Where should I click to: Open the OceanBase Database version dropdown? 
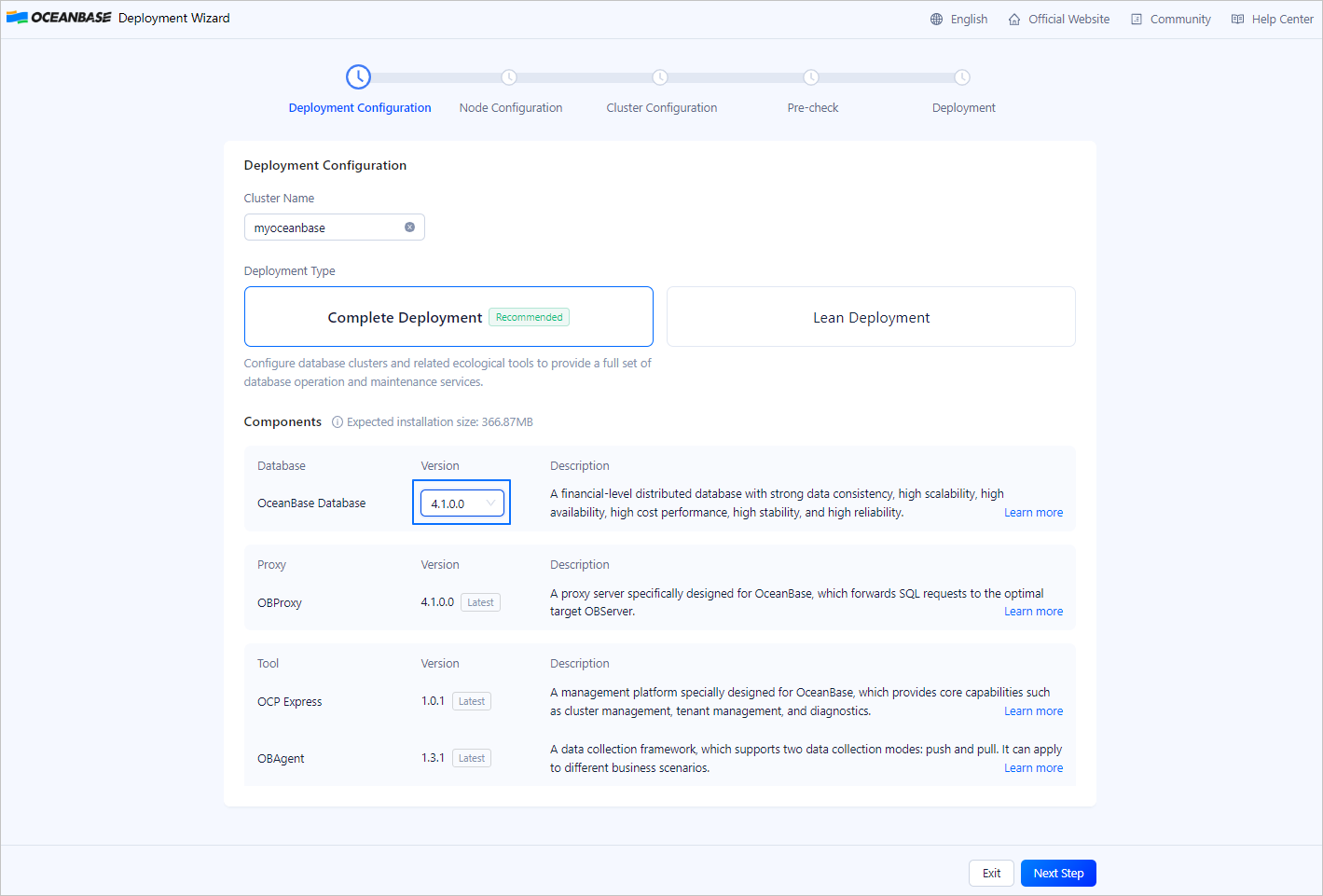click(462, 503)
